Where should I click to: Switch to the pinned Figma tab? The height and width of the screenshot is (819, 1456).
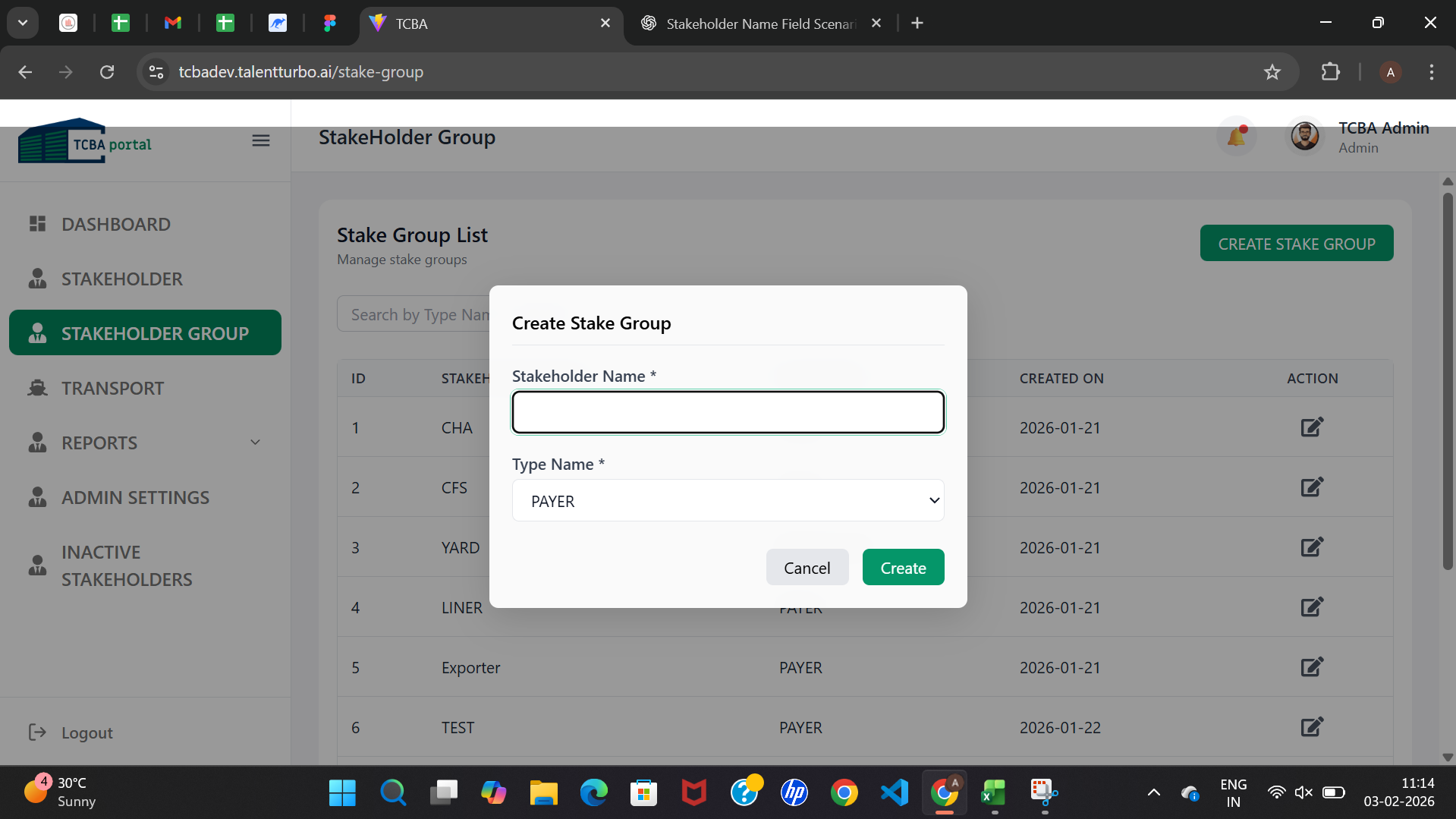[x=330, y=24]
